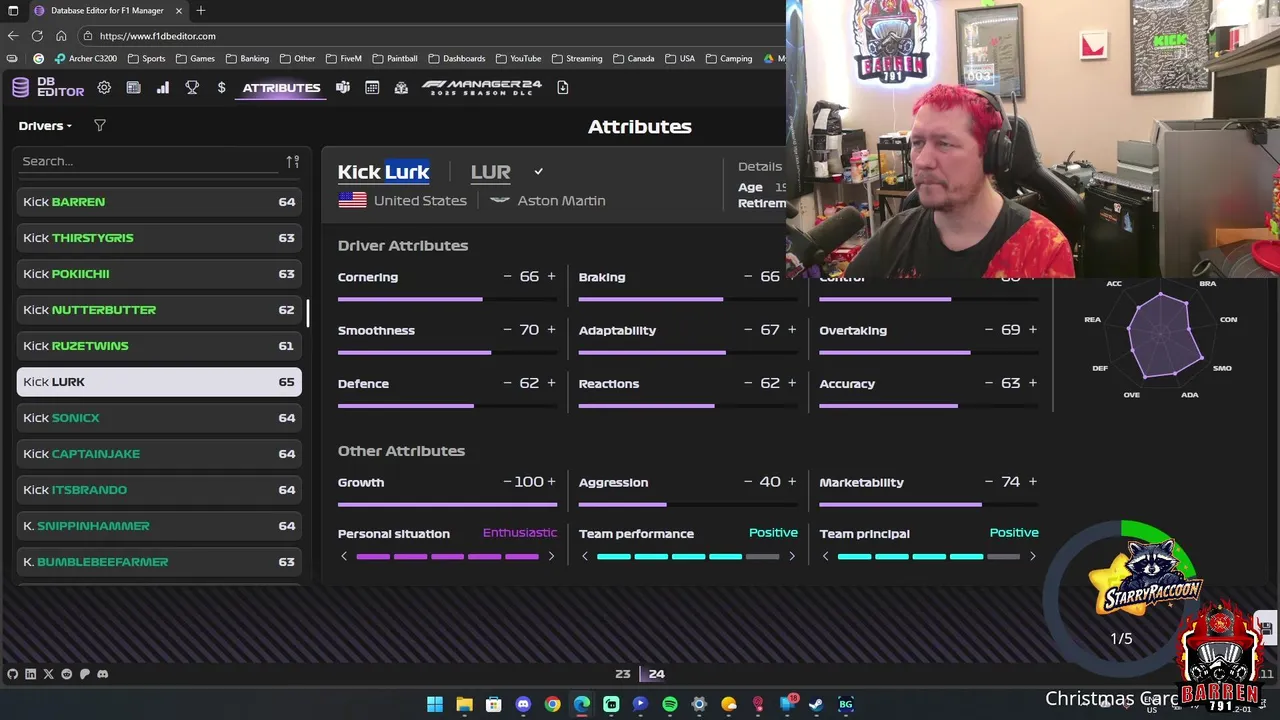Screen dimensions: 1280x720
Task: Expand the Drivers category dropdown
Action: pos(45,126)
